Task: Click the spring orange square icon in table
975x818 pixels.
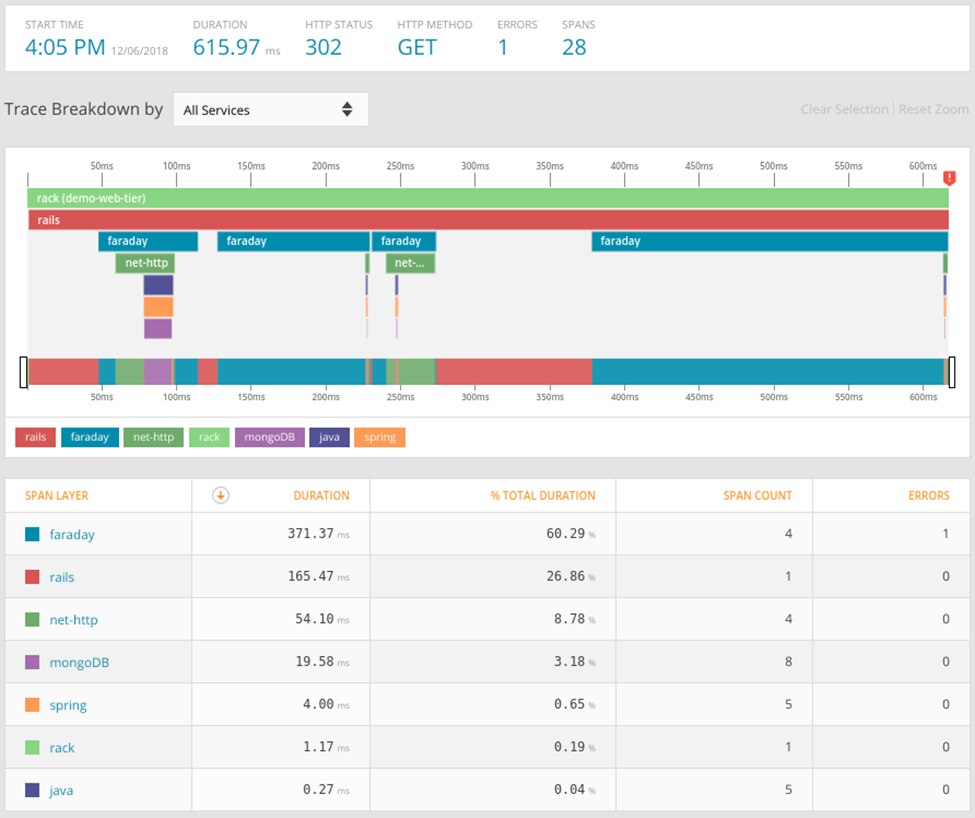Action: [32, 705]
